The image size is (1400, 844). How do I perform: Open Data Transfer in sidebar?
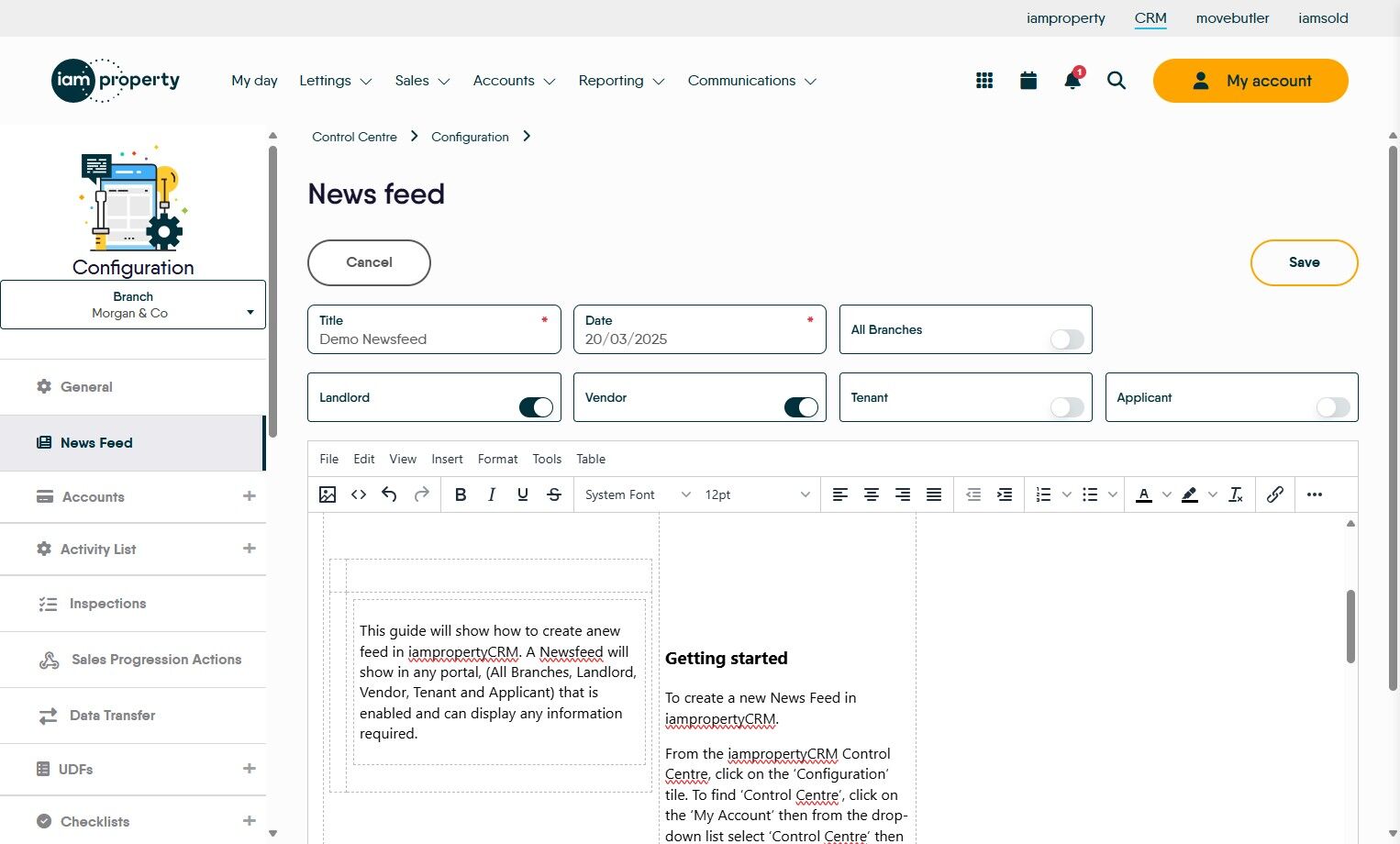tap(133, 716)
